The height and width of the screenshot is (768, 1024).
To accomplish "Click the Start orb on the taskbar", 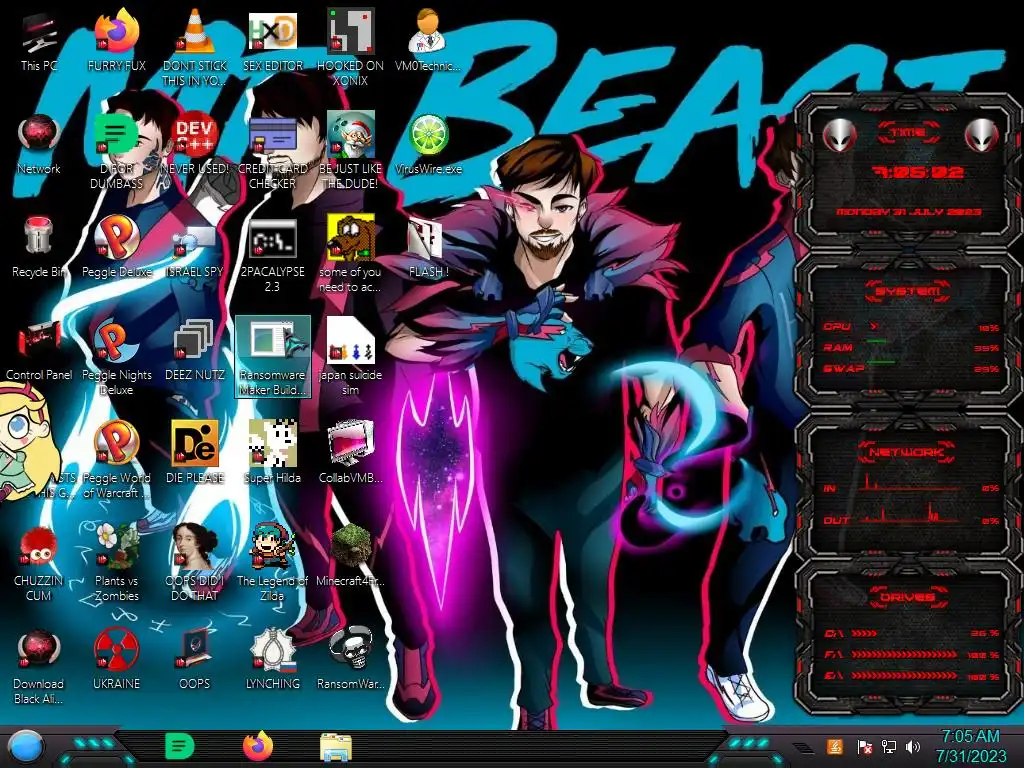I will (26, 747).
